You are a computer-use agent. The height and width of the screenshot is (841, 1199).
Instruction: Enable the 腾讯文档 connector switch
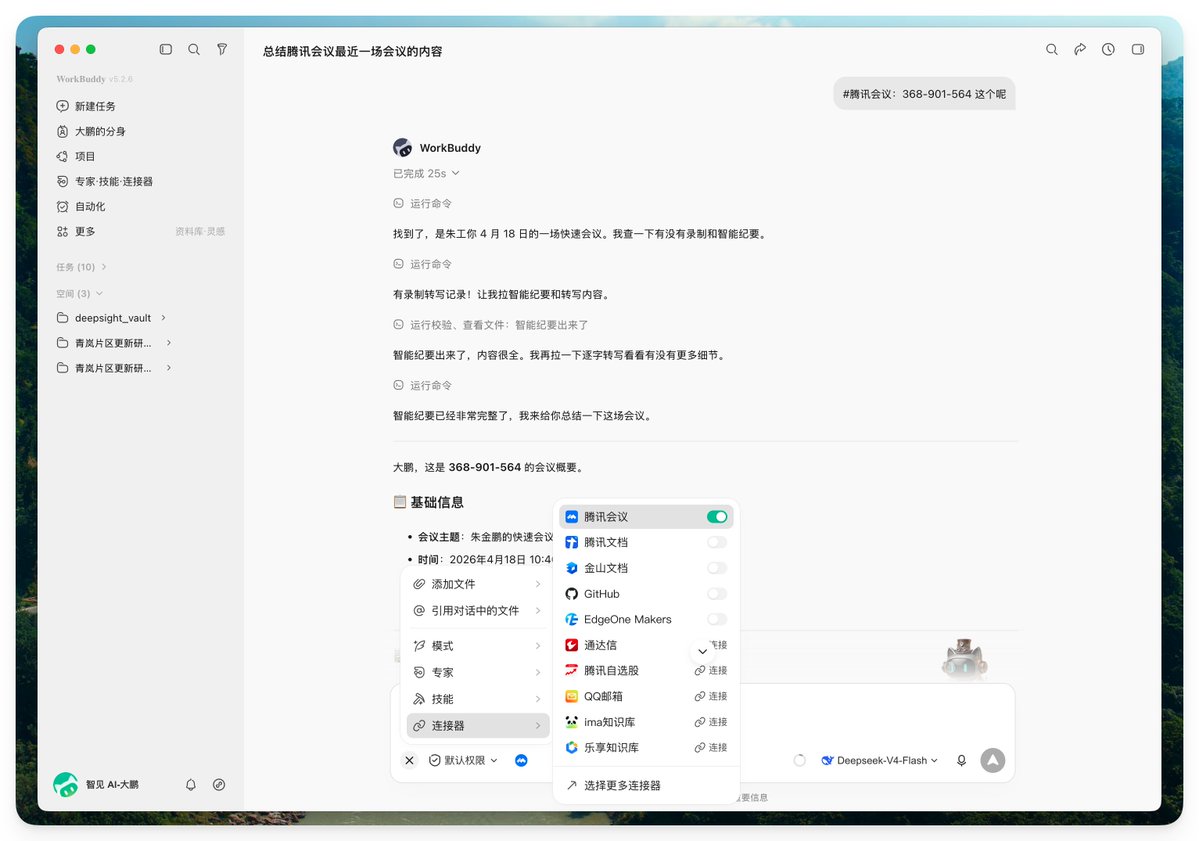click(x=717, y=542)
